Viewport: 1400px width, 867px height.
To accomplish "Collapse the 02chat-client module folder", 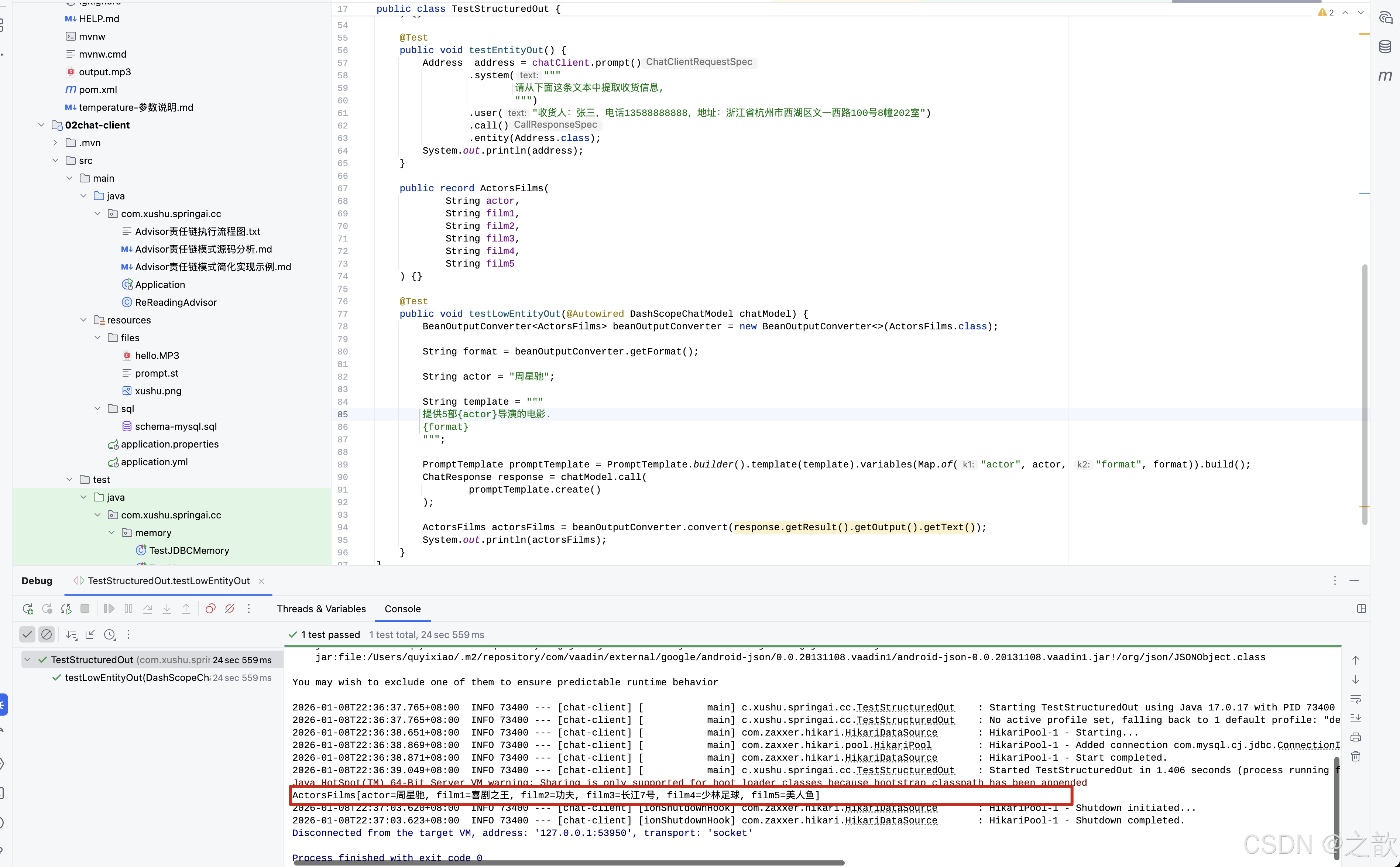I will pos(41,125).
